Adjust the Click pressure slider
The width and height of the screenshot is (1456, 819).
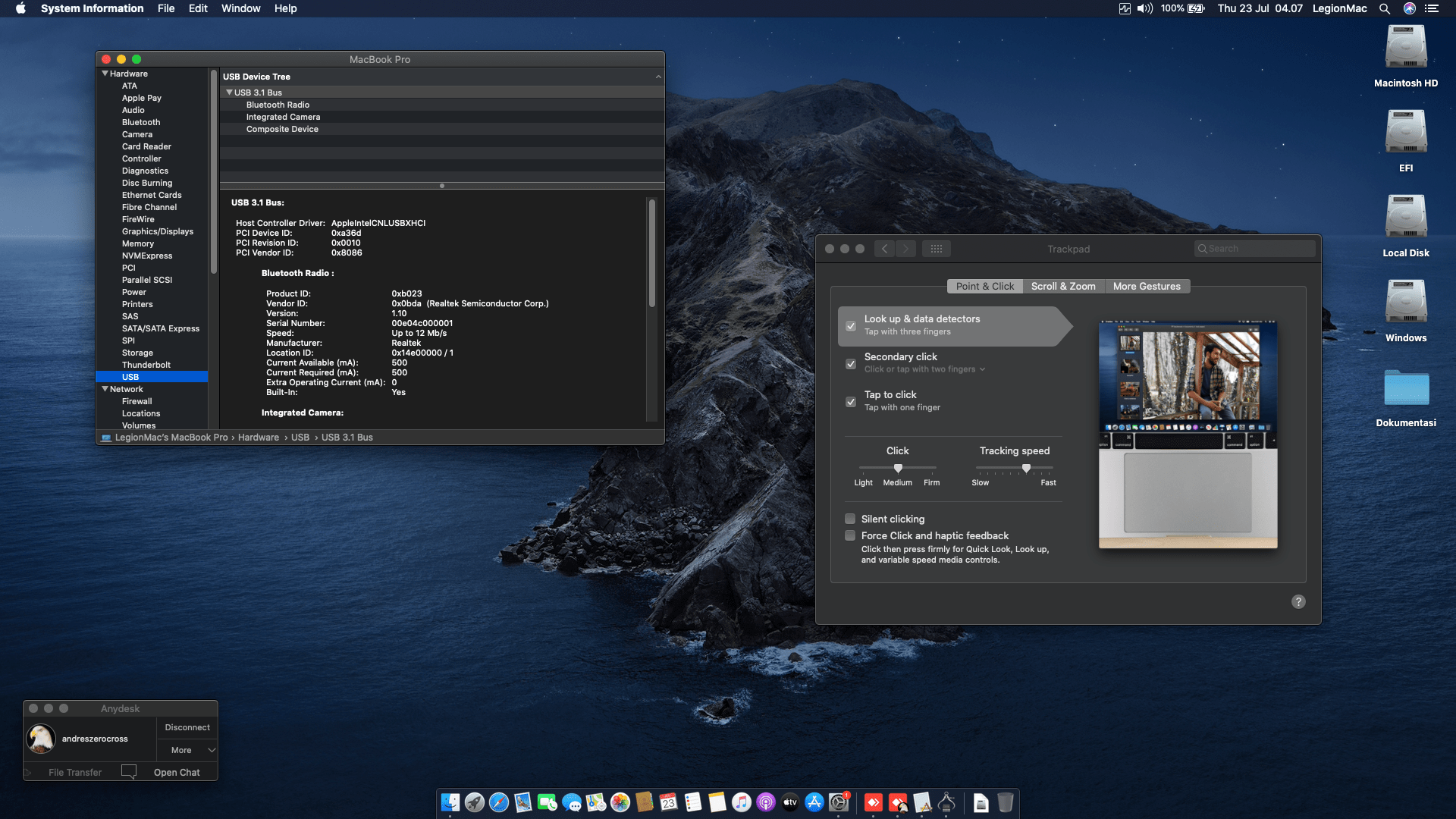898,468
